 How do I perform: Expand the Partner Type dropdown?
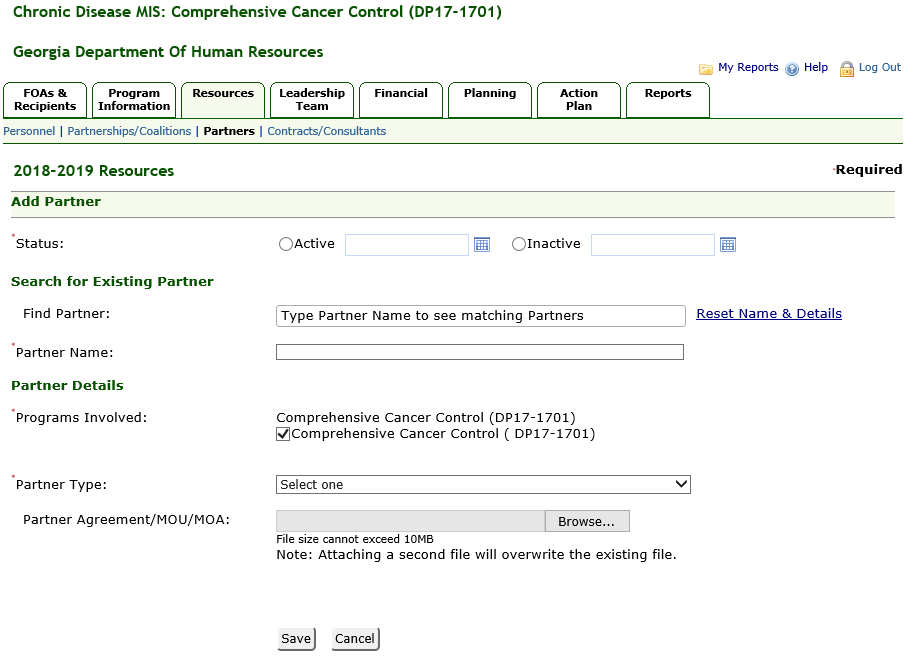(483, 484)
